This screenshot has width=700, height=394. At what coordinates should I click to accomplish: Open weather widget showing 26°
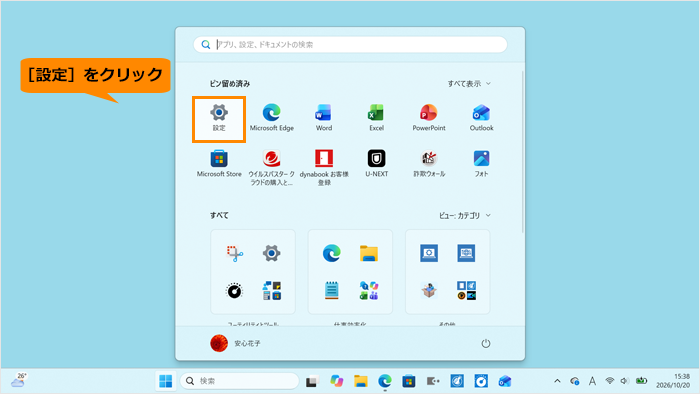19,381
